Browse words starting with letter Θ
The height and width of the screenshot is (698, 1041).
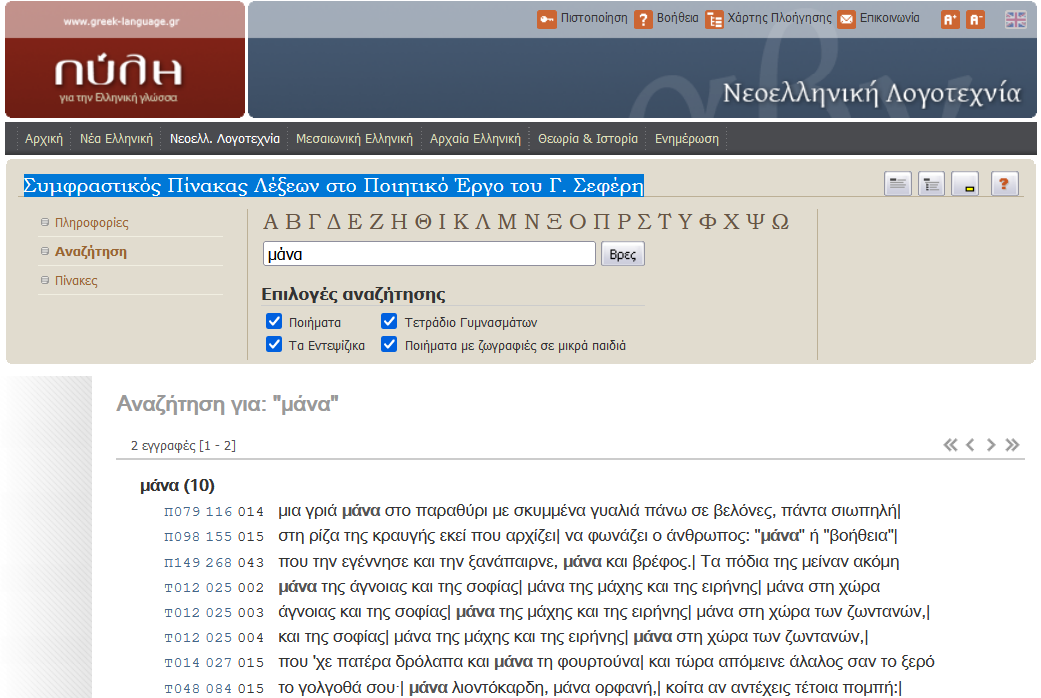[423, 221]
